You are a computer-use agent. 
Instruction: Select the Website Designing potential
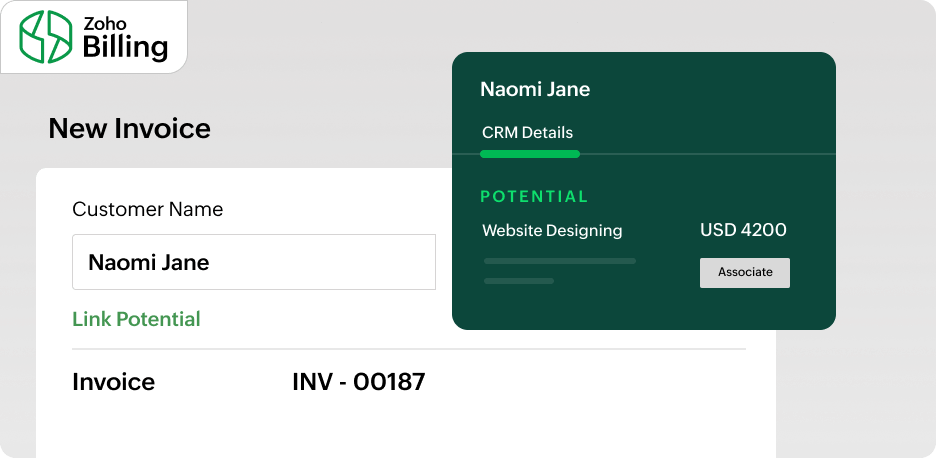click(552, 231)
